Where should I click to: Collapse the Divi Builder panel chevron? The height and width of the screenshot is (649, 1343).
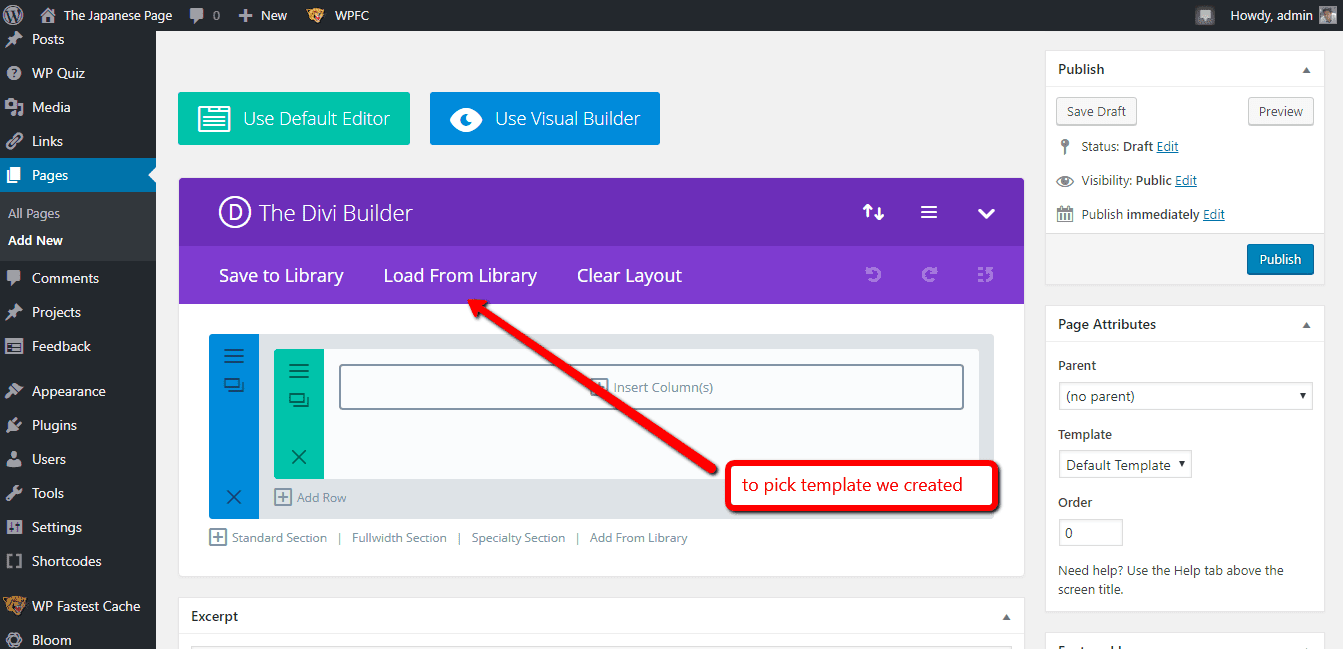tap(986, 213)
